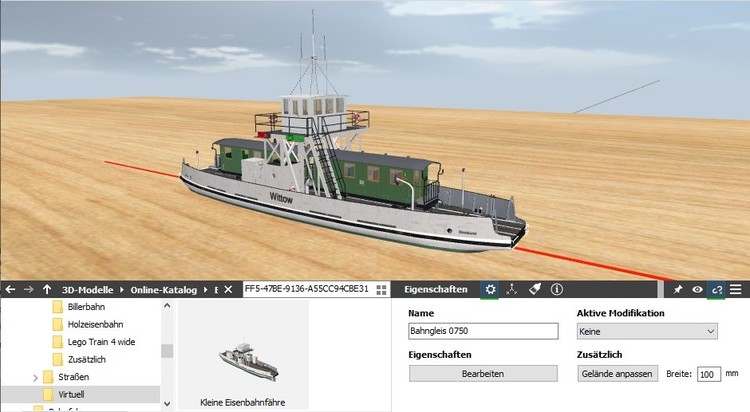Open the Eigenschaften settings gear tab
The width and height of the screenshot is (750, 412).
tap(490, 290)
